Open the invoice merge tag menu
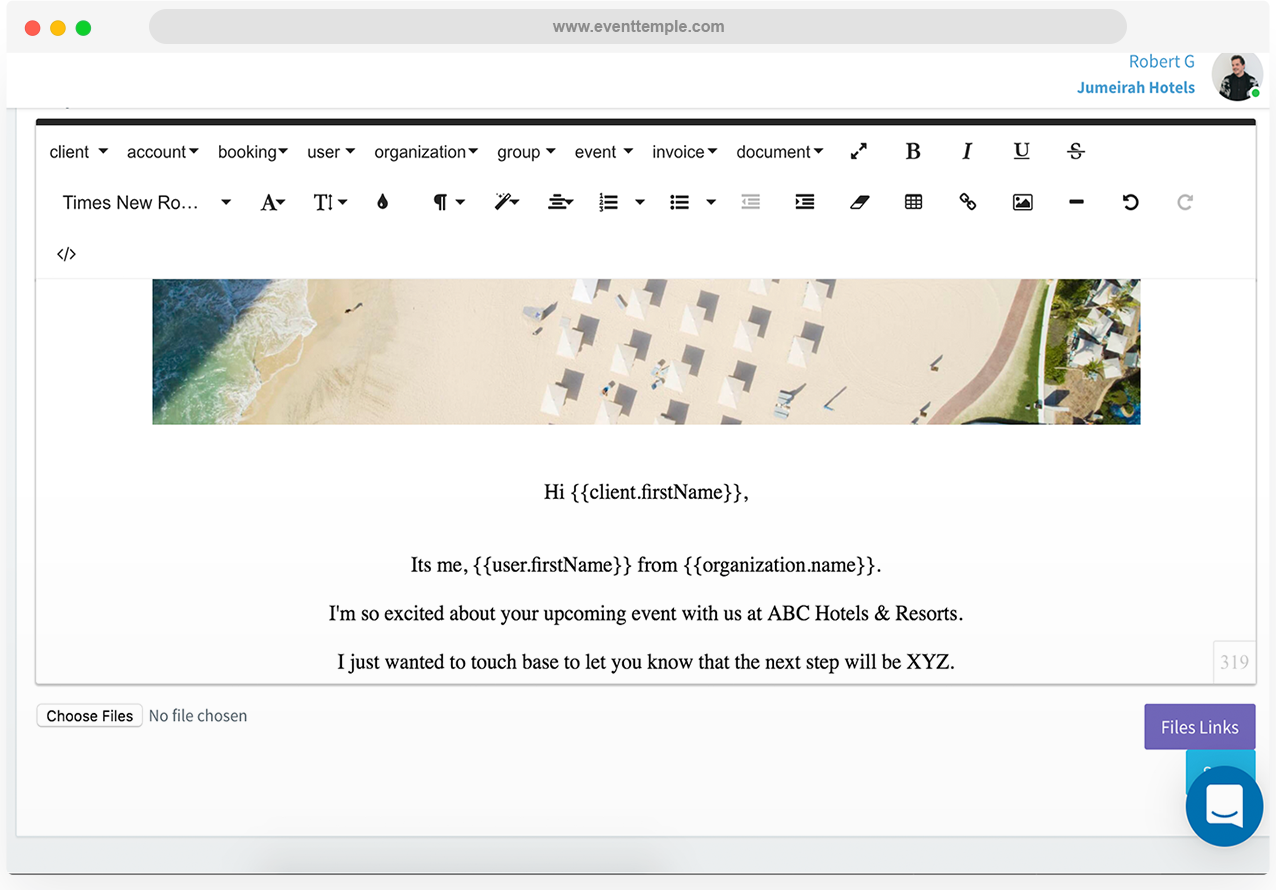This screenshot has height=890, width=1276. [685, 152]
